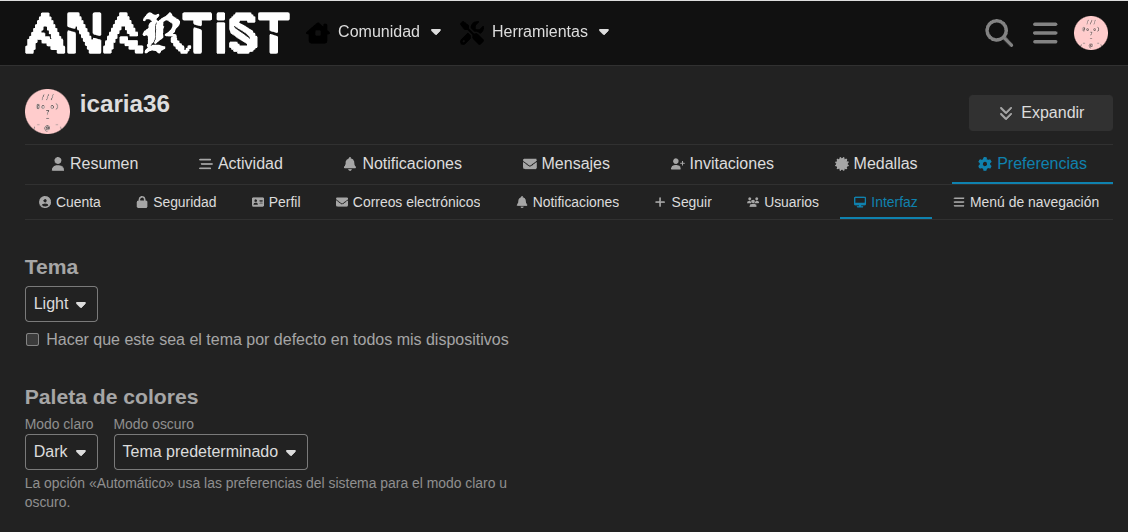Viewport: 1128px width, 532px height.
Task: Open Invitaciones user-plus tab
Action: pyautogui.click(x=721, y=163)
